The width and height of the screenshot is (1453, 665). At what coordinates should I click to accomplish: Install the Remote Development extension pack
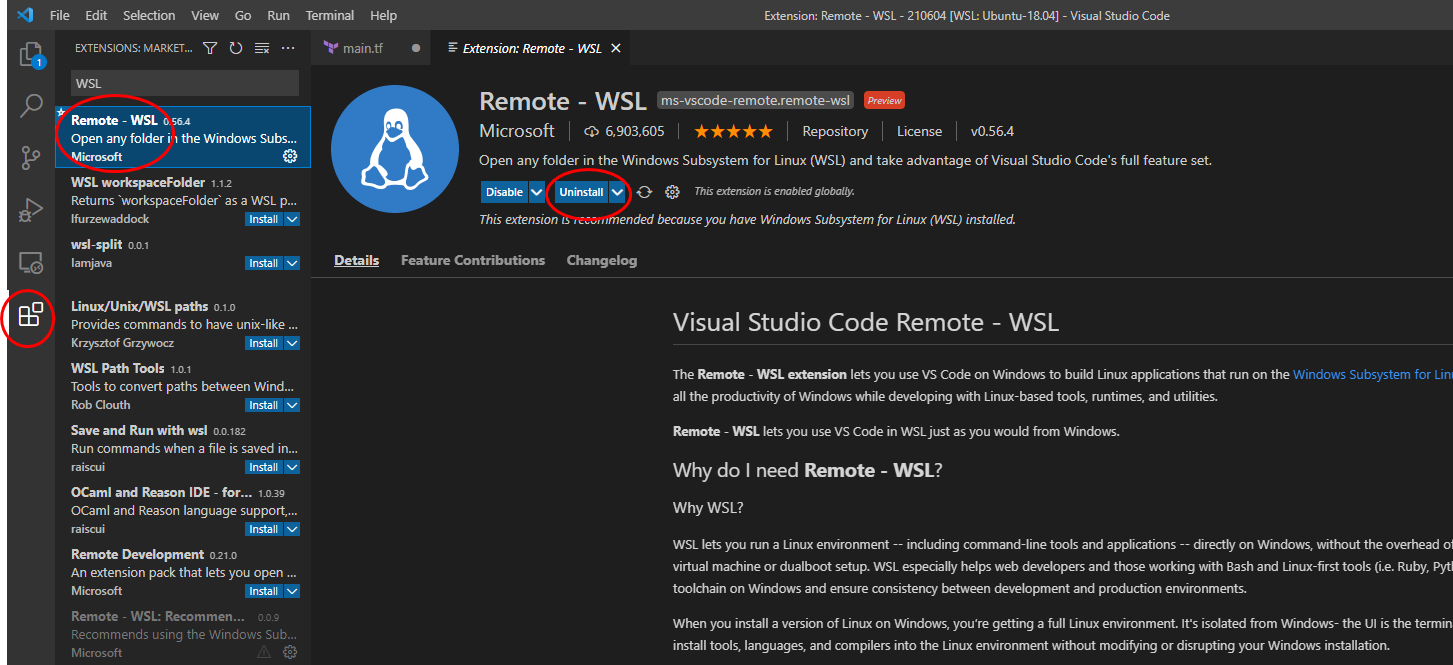pyautogui.click(x=264, y=591)
